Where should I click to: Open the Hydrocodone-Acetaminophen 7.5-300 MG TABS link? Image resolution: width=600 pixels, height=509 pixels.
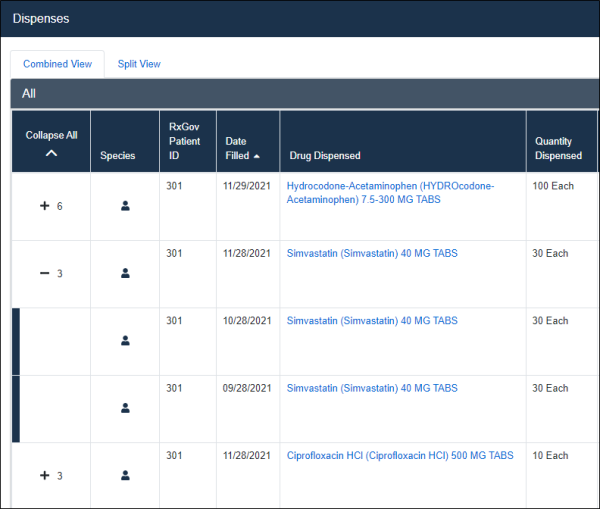[x=390, y=193]
